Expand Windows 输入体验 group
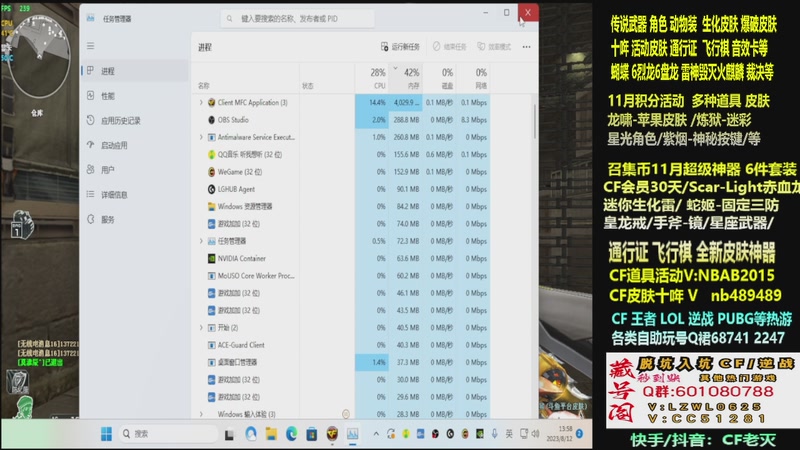The height and width of the screenshot is (450, 800). [201, 414]
